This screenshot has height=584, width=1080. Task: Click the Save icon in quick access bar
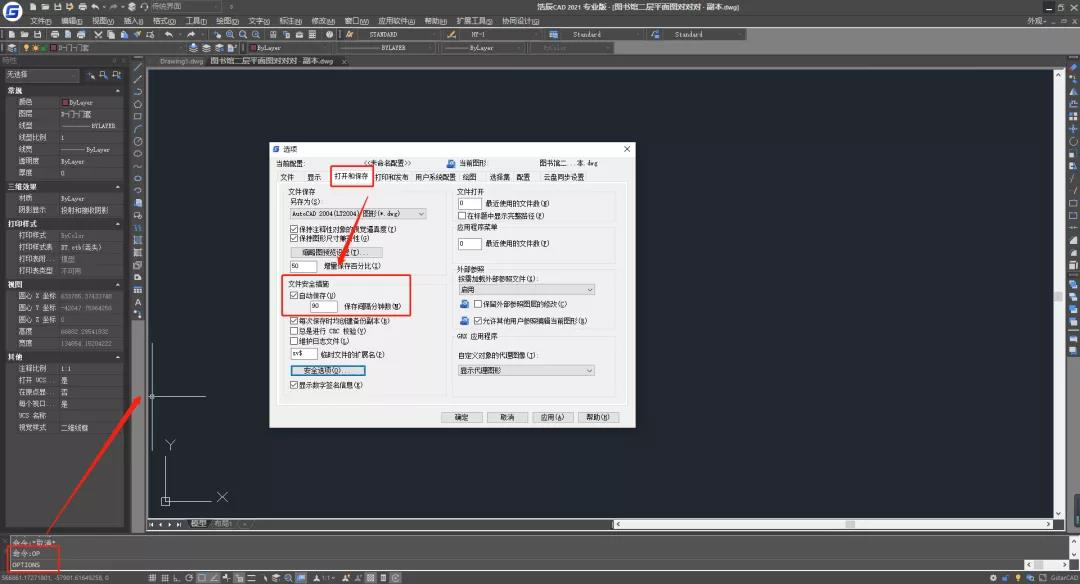58,7
